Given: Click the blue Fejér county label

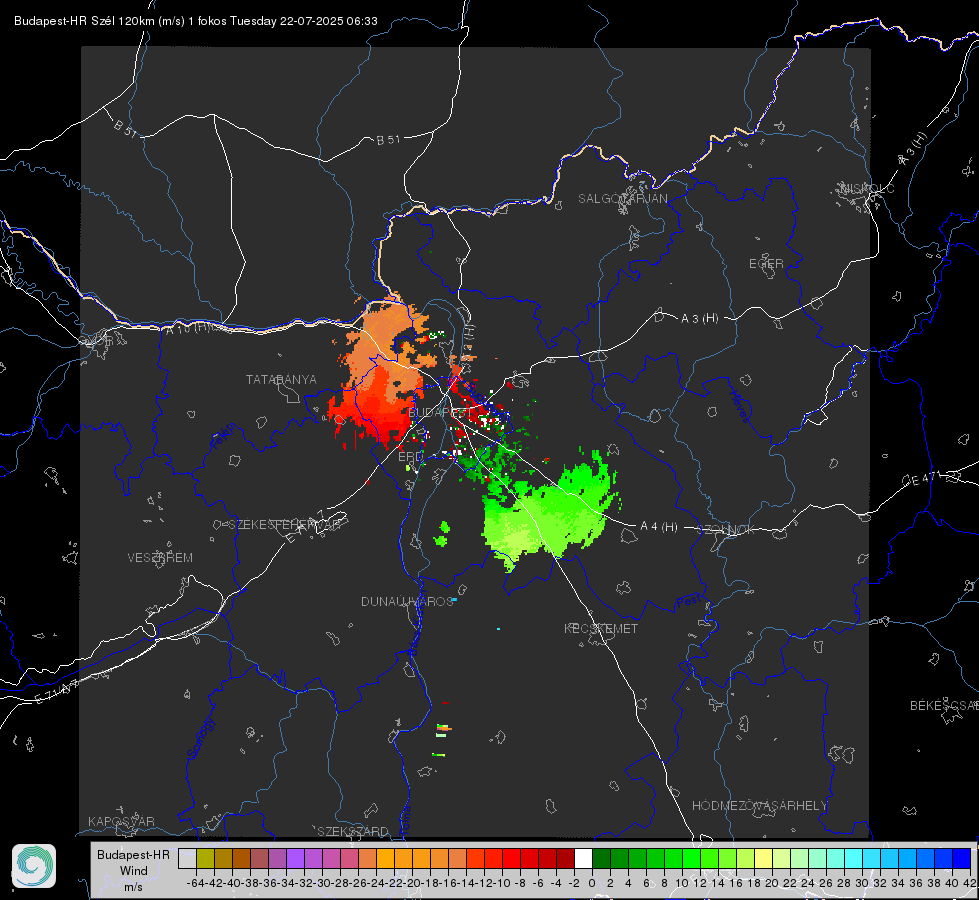Looking at the screenshot, I should coord(223,437).
